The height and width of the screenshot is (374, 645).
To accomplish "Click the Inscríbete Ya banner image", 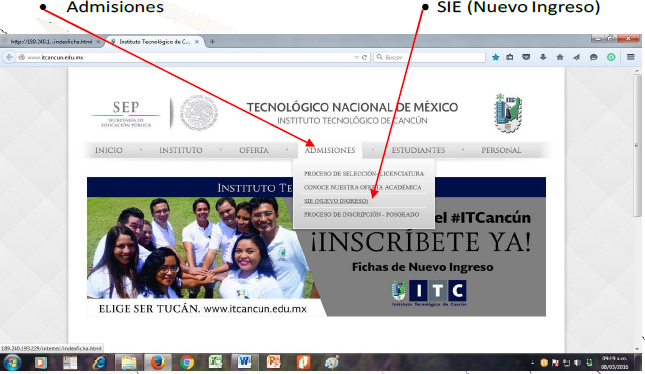I will coord(316,247).
